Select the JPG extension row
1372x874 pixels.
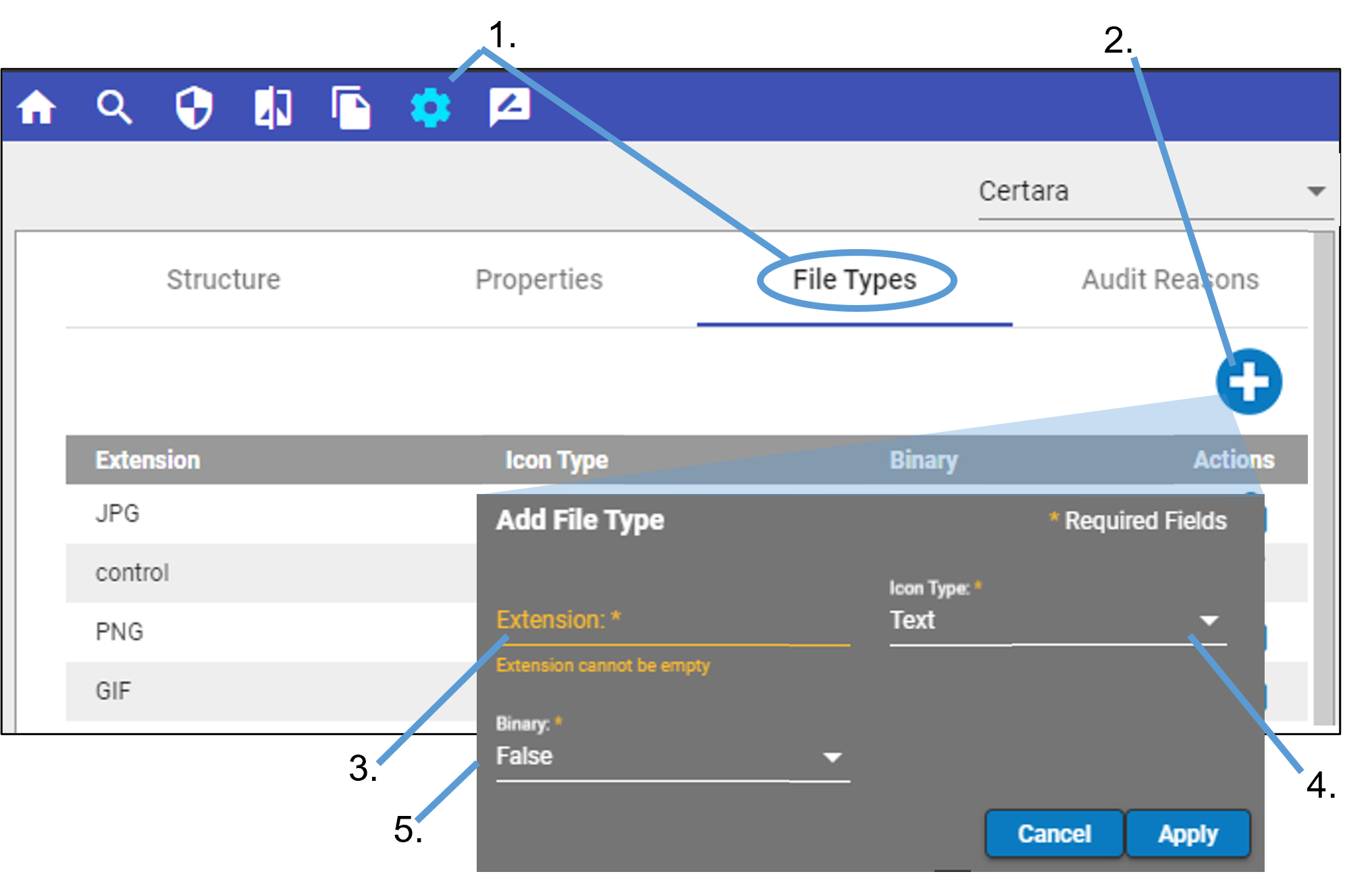coord(118,514)
